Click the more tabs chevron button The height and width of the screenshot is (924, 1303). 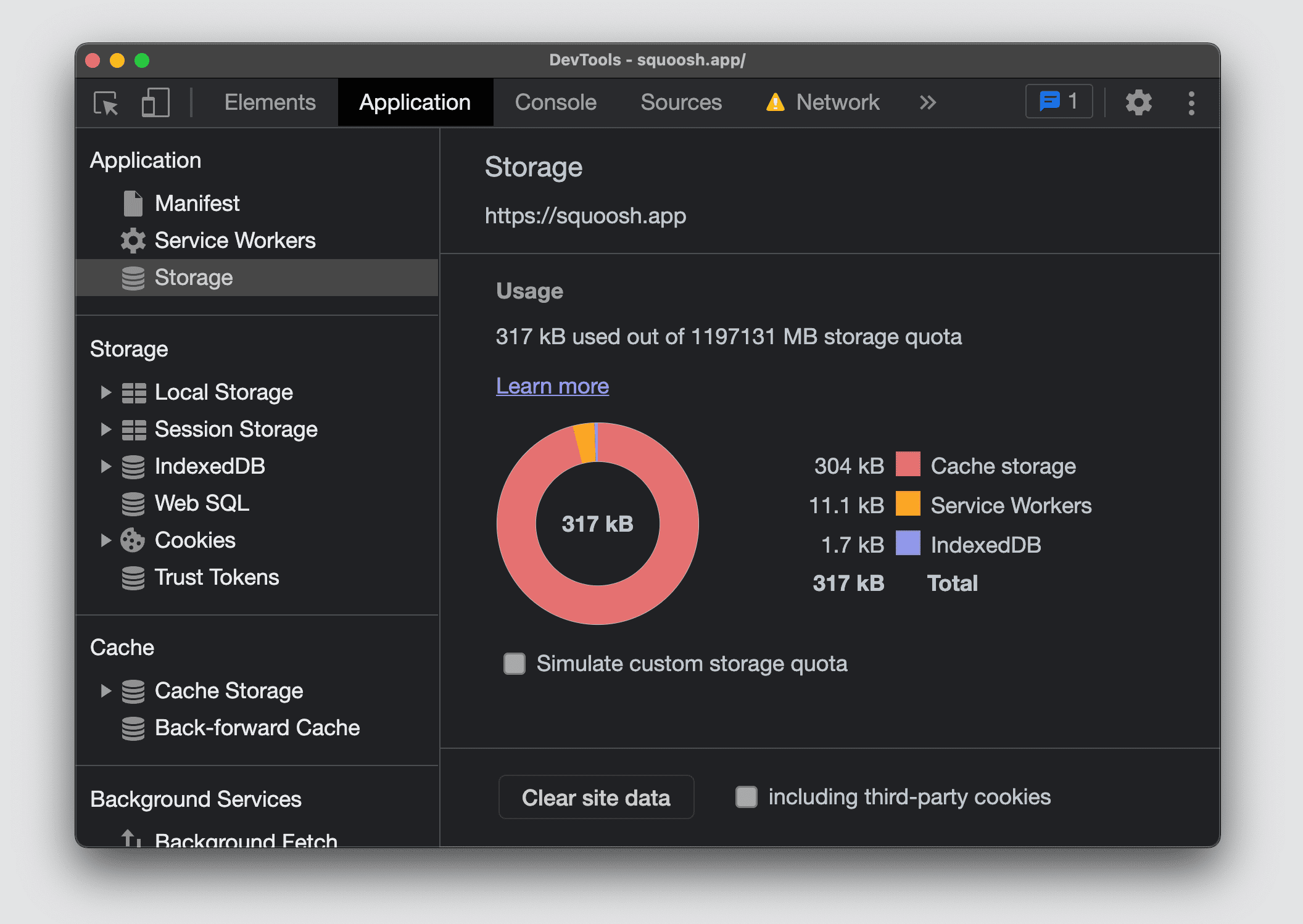tap(928, 102)
